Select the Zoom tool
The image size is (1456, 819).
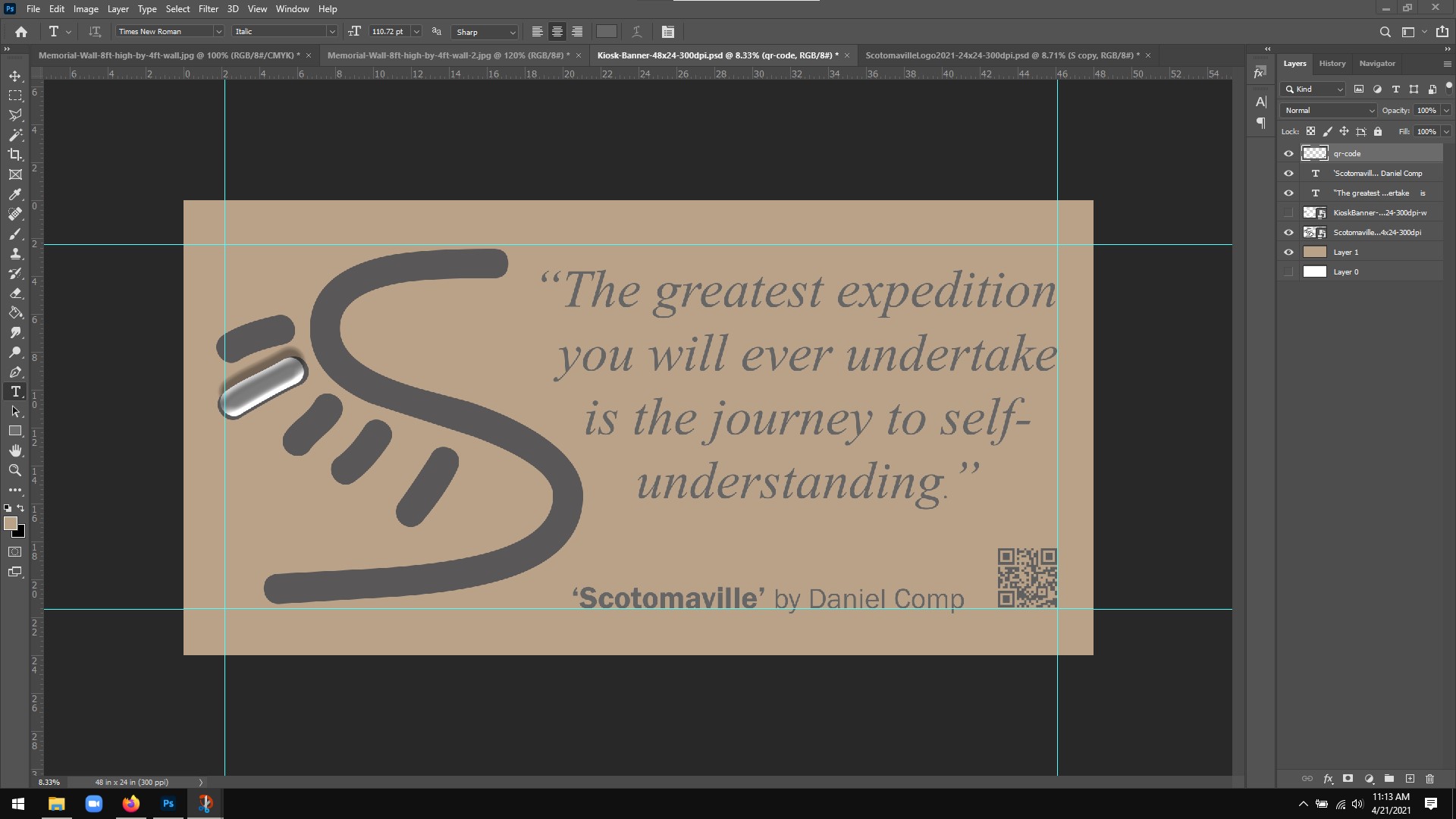[x=15, y=470]
